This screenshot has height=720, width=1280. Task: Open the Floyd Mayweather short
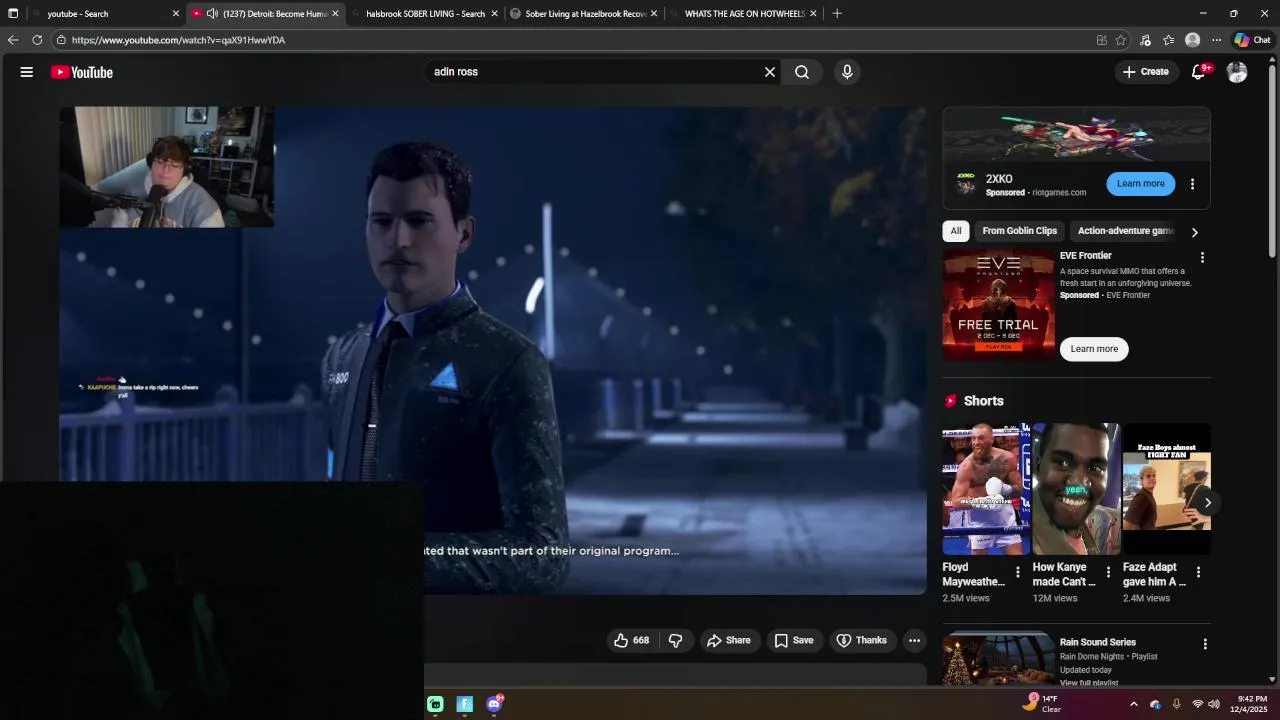[986, 489]
